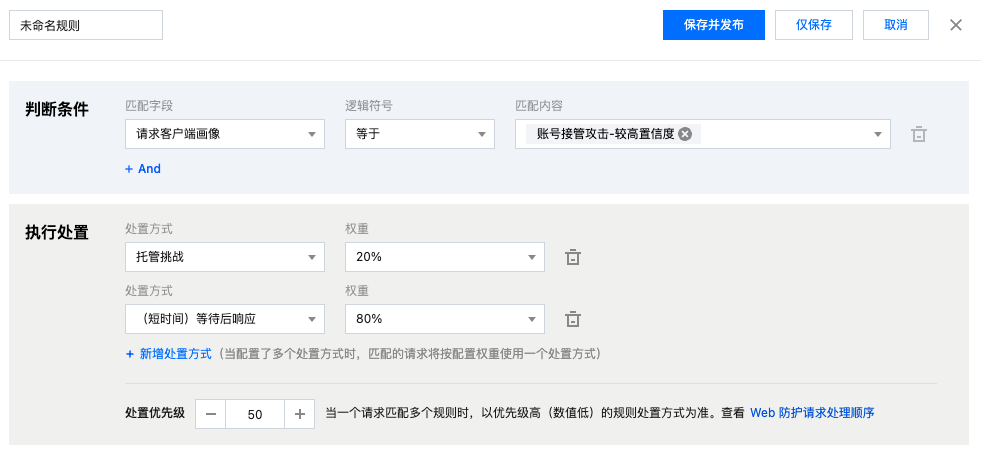The height and width of the screenshot is (458, 981).
Task: Click the 未命名规则 rule name field
Action: point(86,25)
